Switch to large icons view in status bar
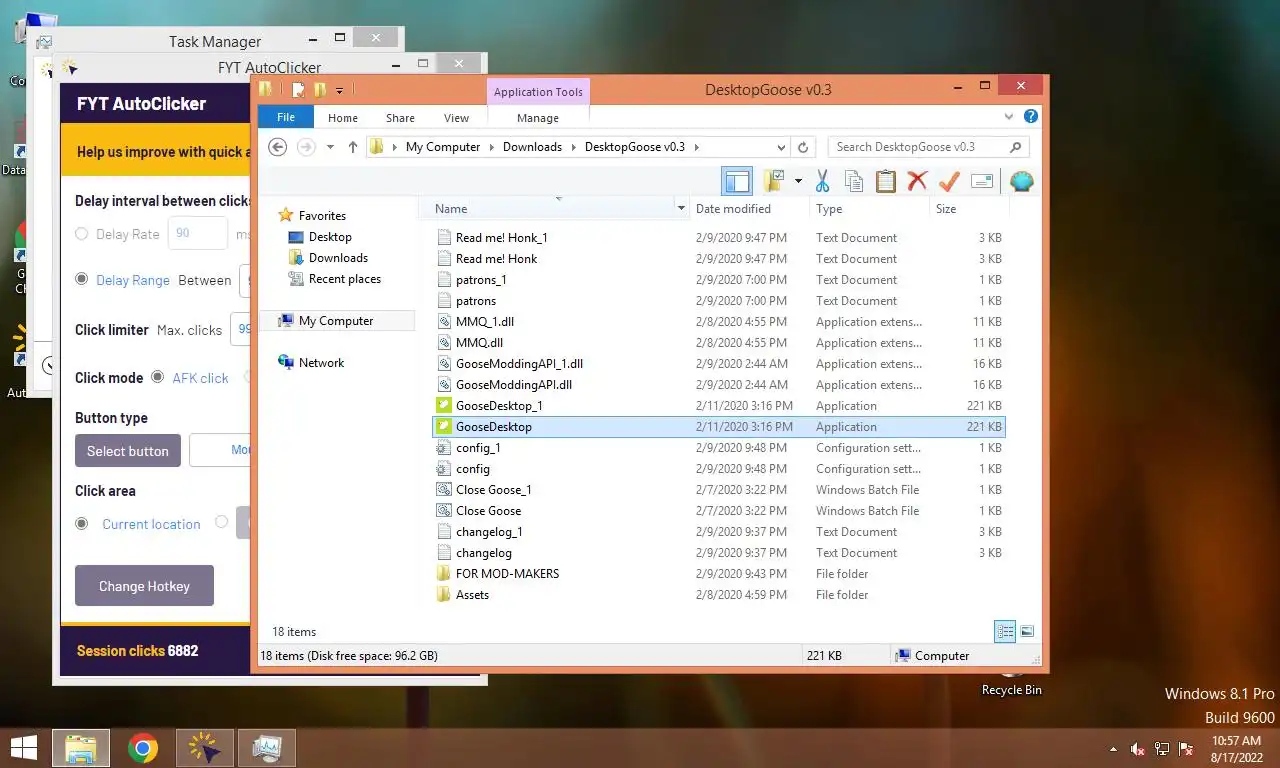 pyautogui.click(x=1027, y=631)
